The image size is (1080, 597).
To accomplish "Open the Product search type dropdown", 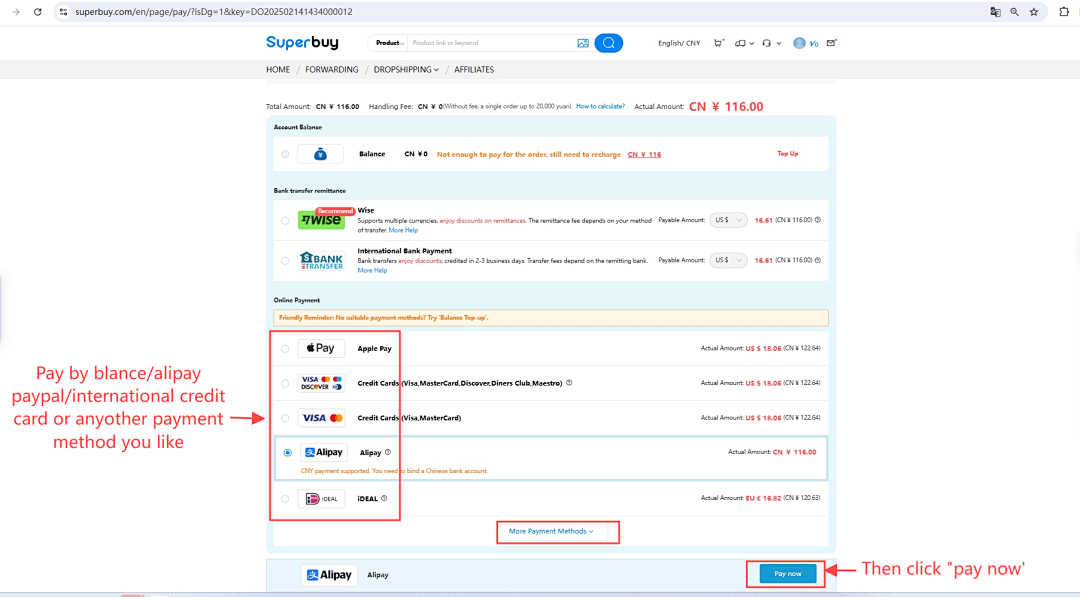I will (389, 43).
